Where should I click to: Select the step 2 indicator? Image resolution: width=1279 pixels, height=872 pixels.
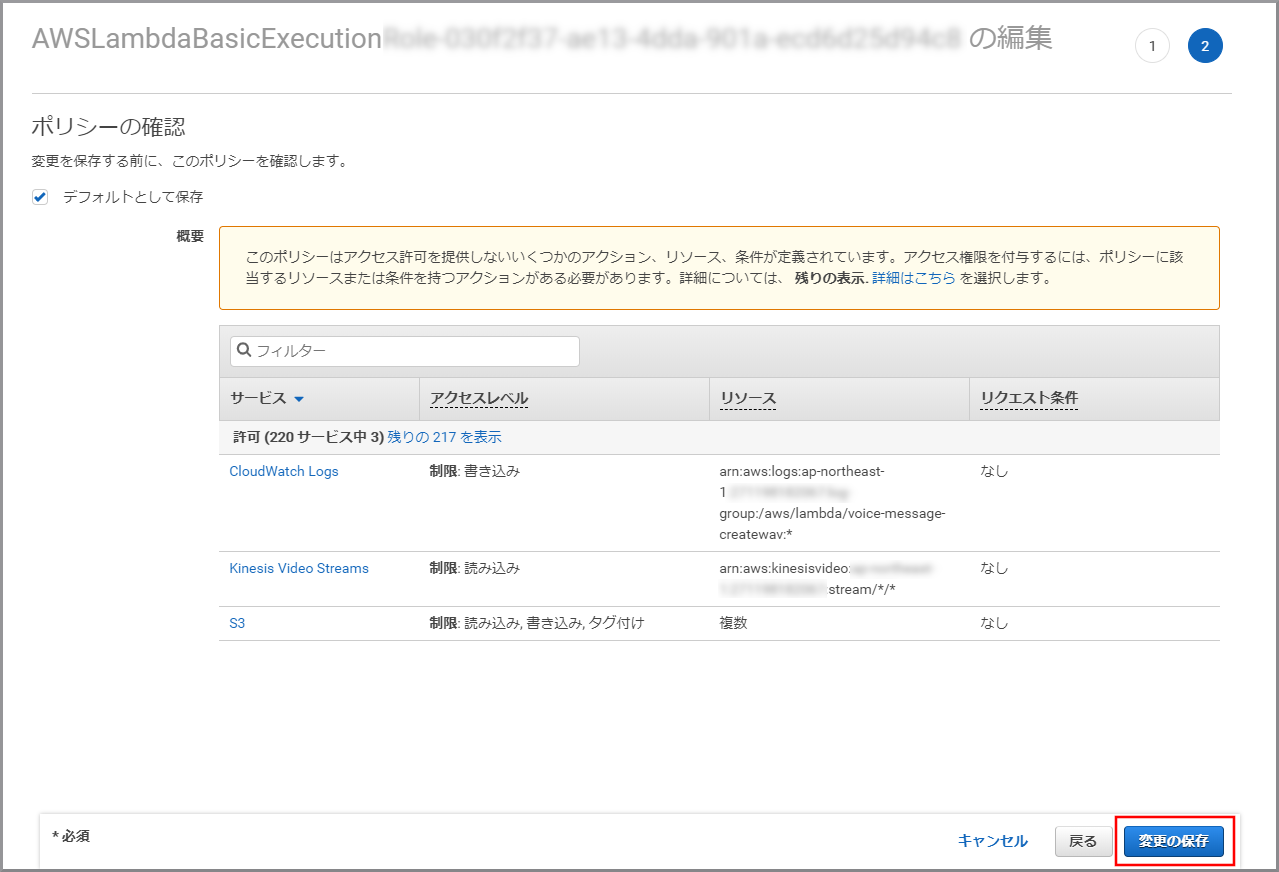[1205, 46]
